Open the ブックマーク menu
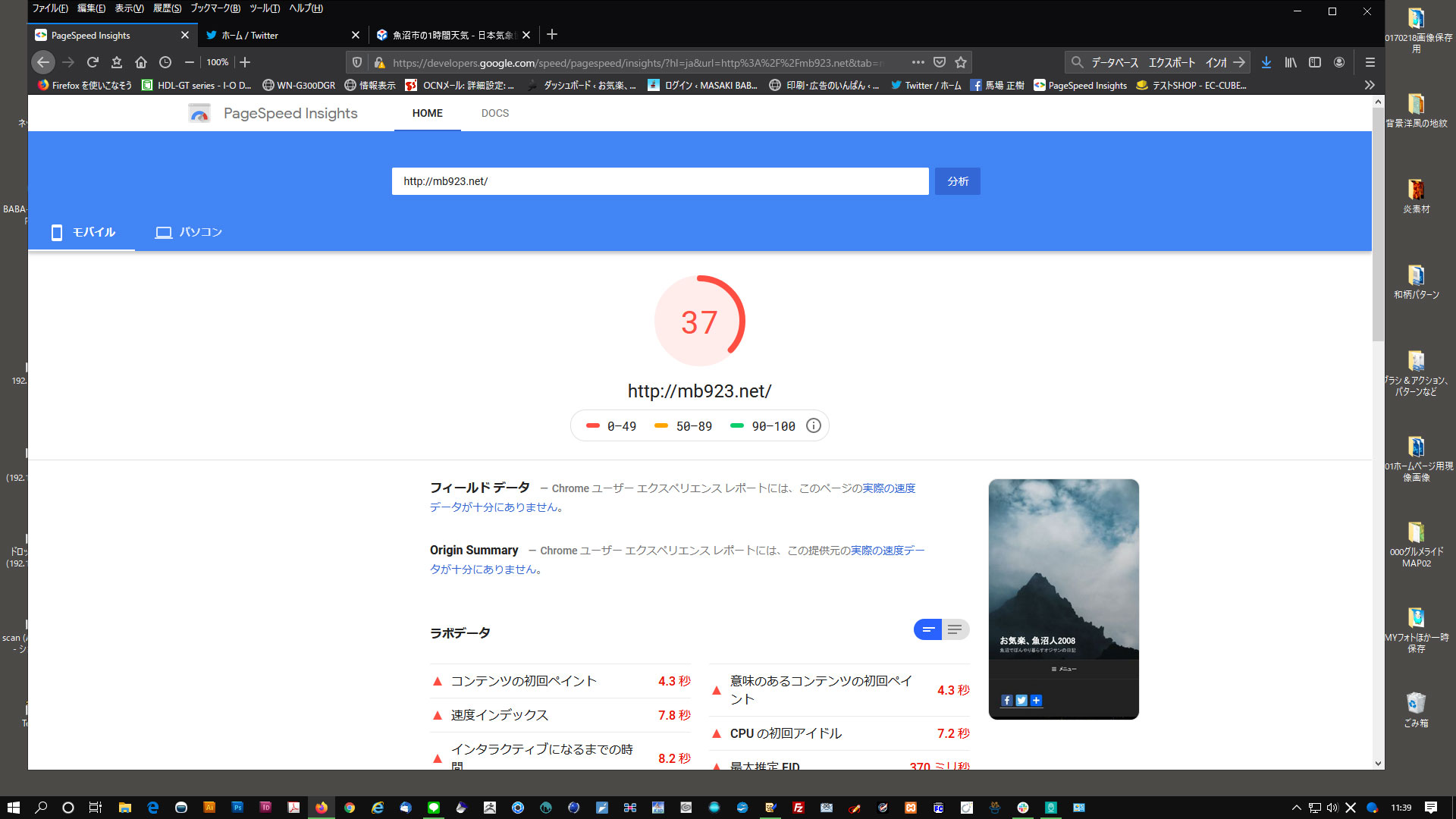 coord(215,8)
